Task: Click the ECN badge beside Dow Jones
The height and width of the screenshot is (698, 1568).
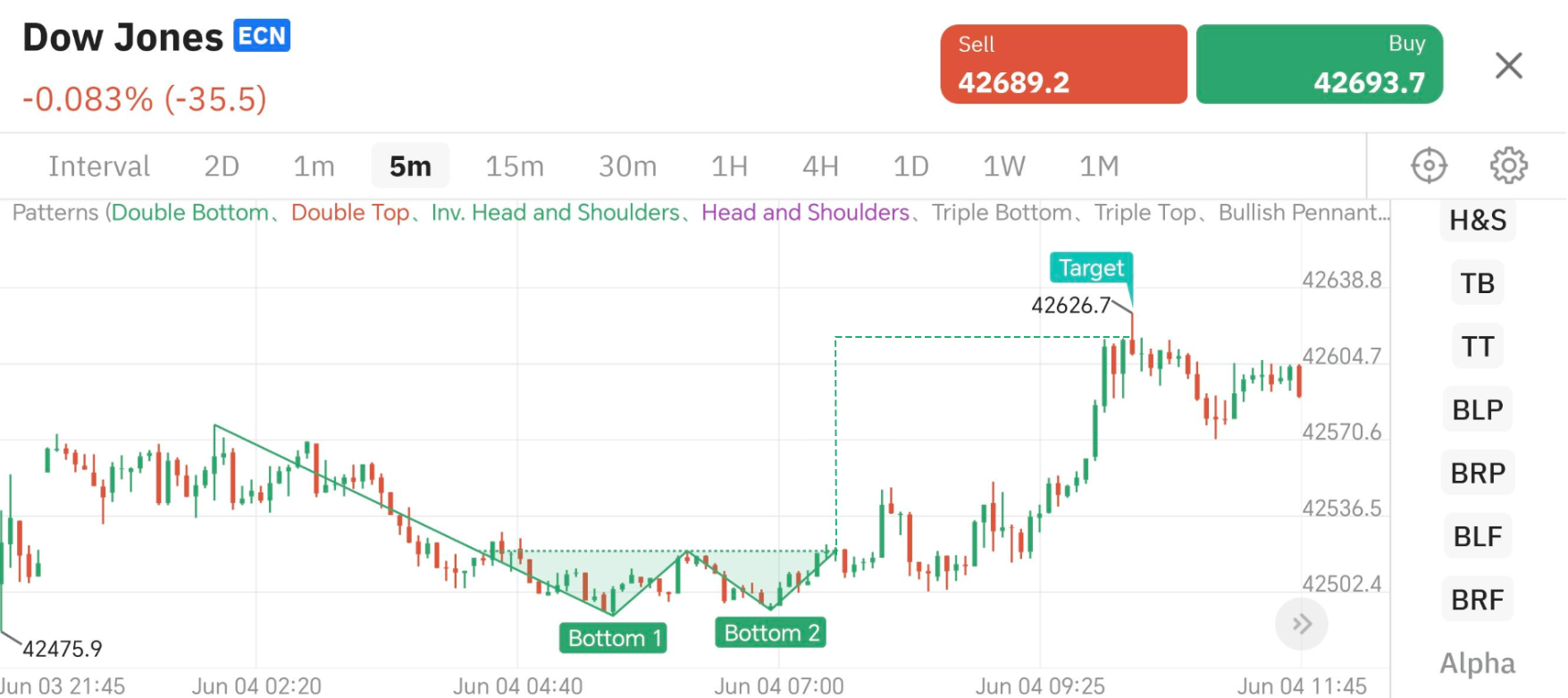Action: [x=262, y=36]
